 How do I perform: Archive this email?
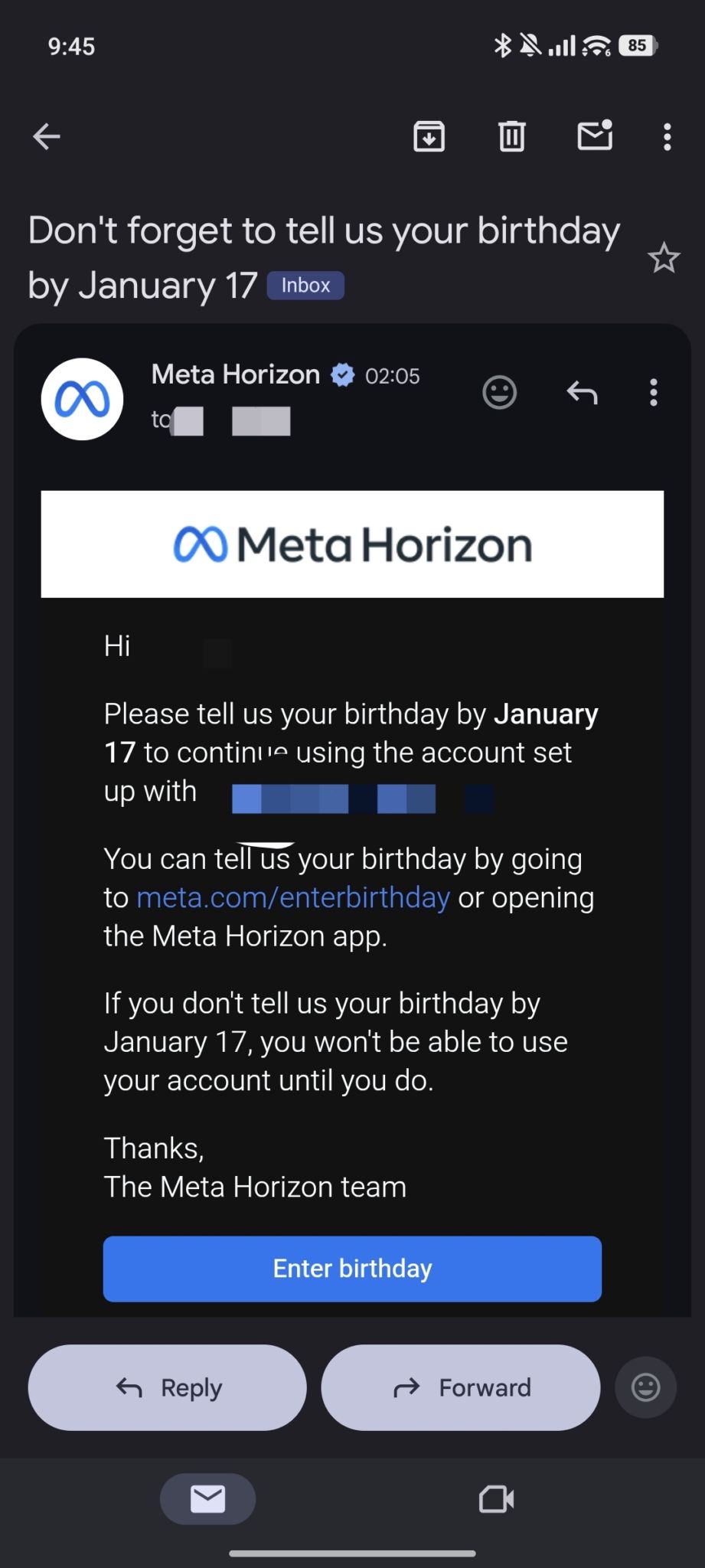[429, 137]
